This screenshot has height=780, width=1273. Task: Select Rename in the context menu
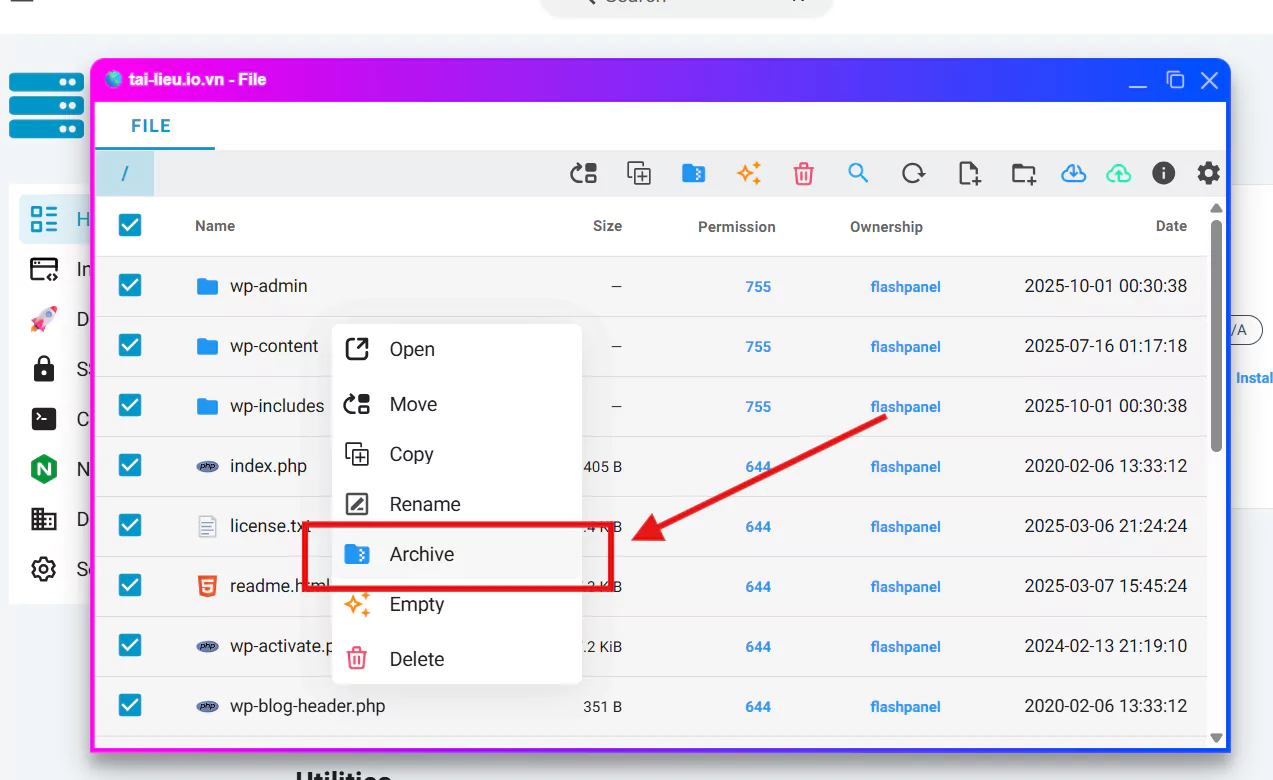coord(424,504)
